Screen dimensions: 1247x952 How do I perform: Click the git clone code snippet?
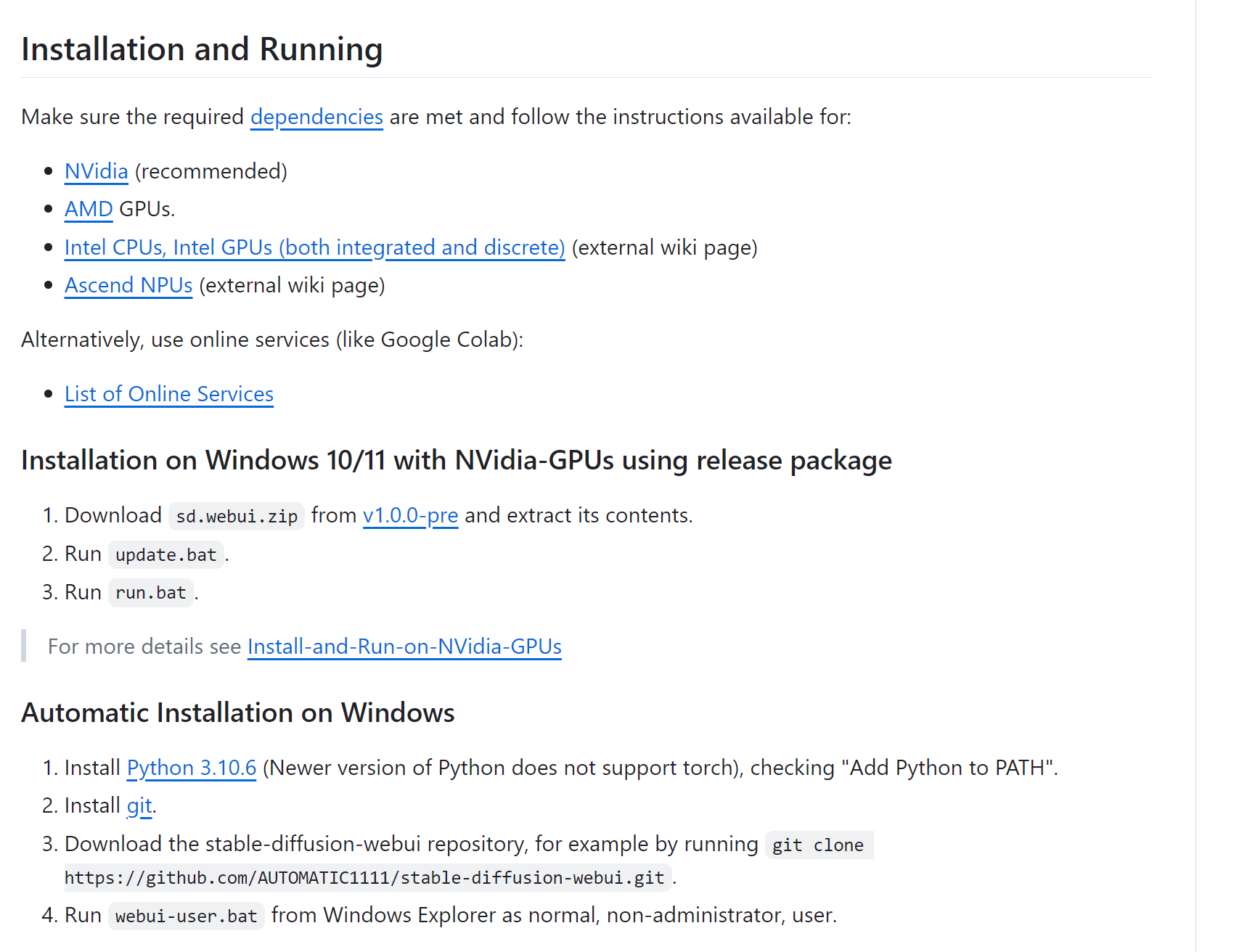(818, 845)
